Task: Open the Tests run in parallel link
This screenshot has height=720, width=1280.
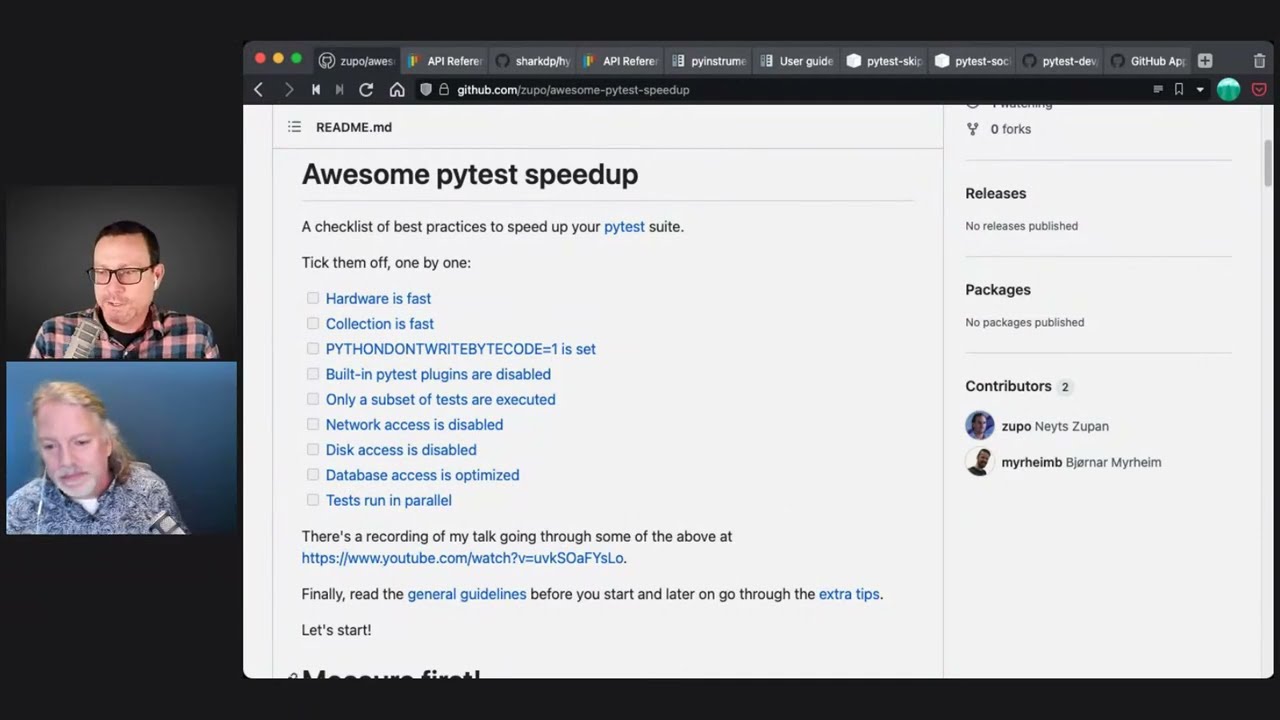Action: [x=389, y=500]
